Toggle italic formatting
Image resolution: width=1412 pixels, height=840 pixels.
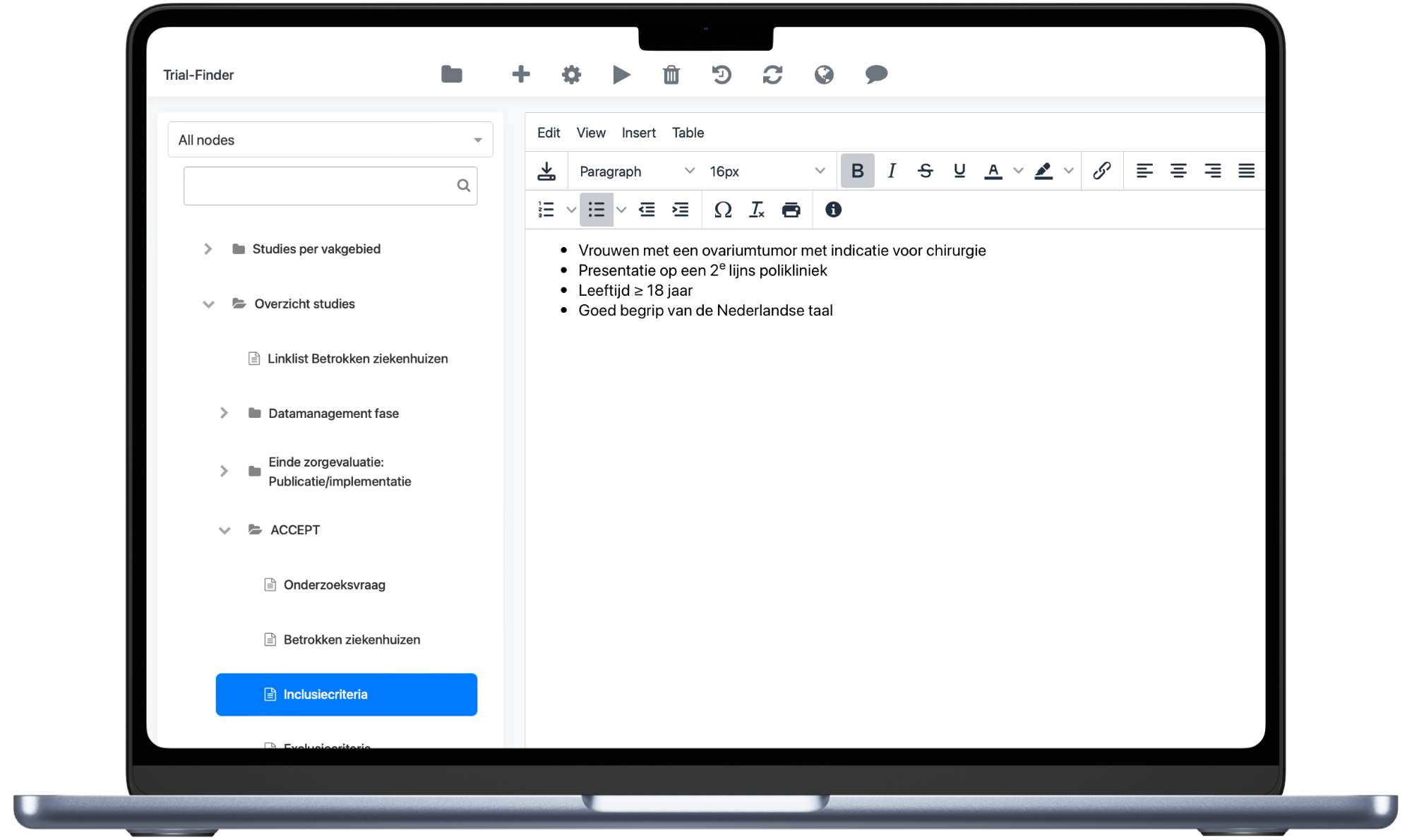[892, 171]
